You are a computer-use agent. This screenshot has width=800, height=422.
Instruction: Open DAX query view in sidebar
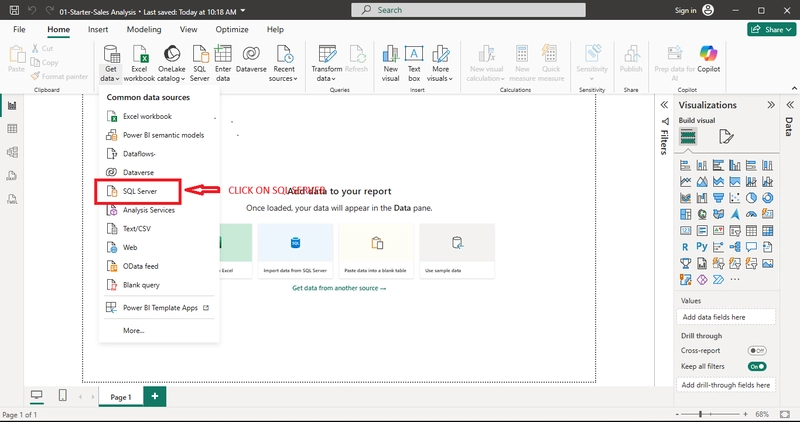pos(12,176)
